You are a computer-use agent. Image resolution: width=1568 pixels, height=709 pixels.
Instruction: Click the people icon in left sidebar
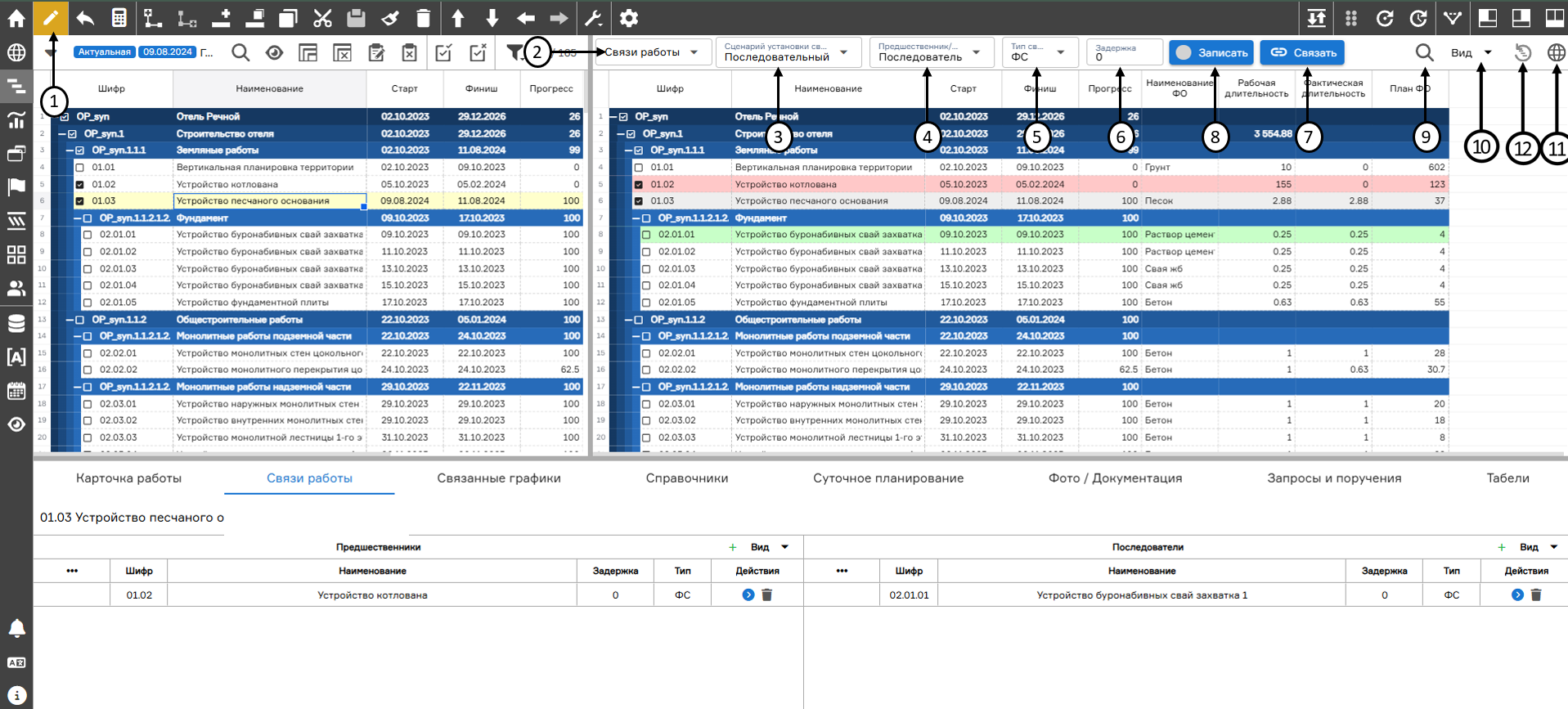point(16,289)
